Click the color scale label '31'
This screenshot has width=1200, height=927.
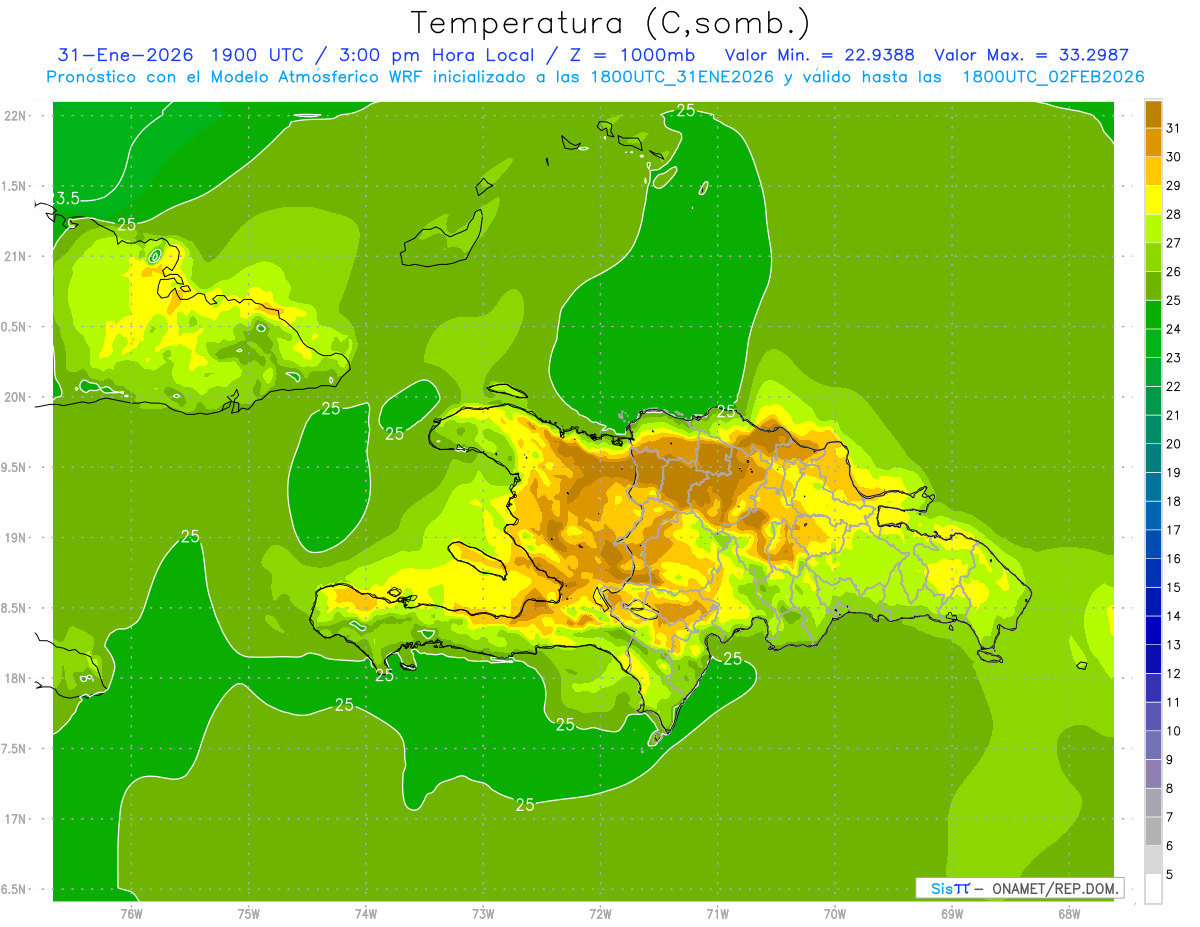click(x=1175, y=127)
